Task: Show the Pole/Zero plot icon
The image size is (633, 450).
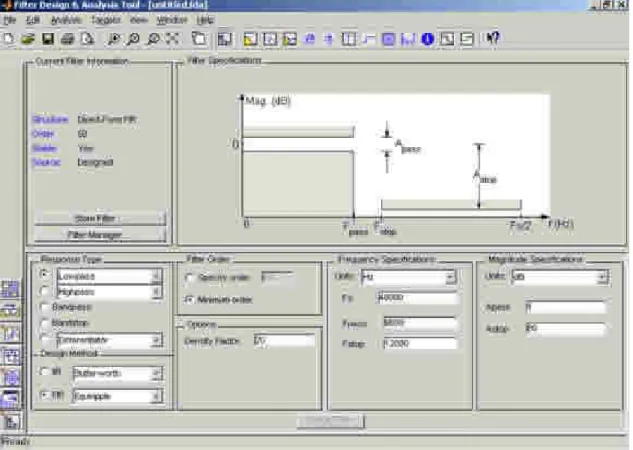Action: coord(388,39)
